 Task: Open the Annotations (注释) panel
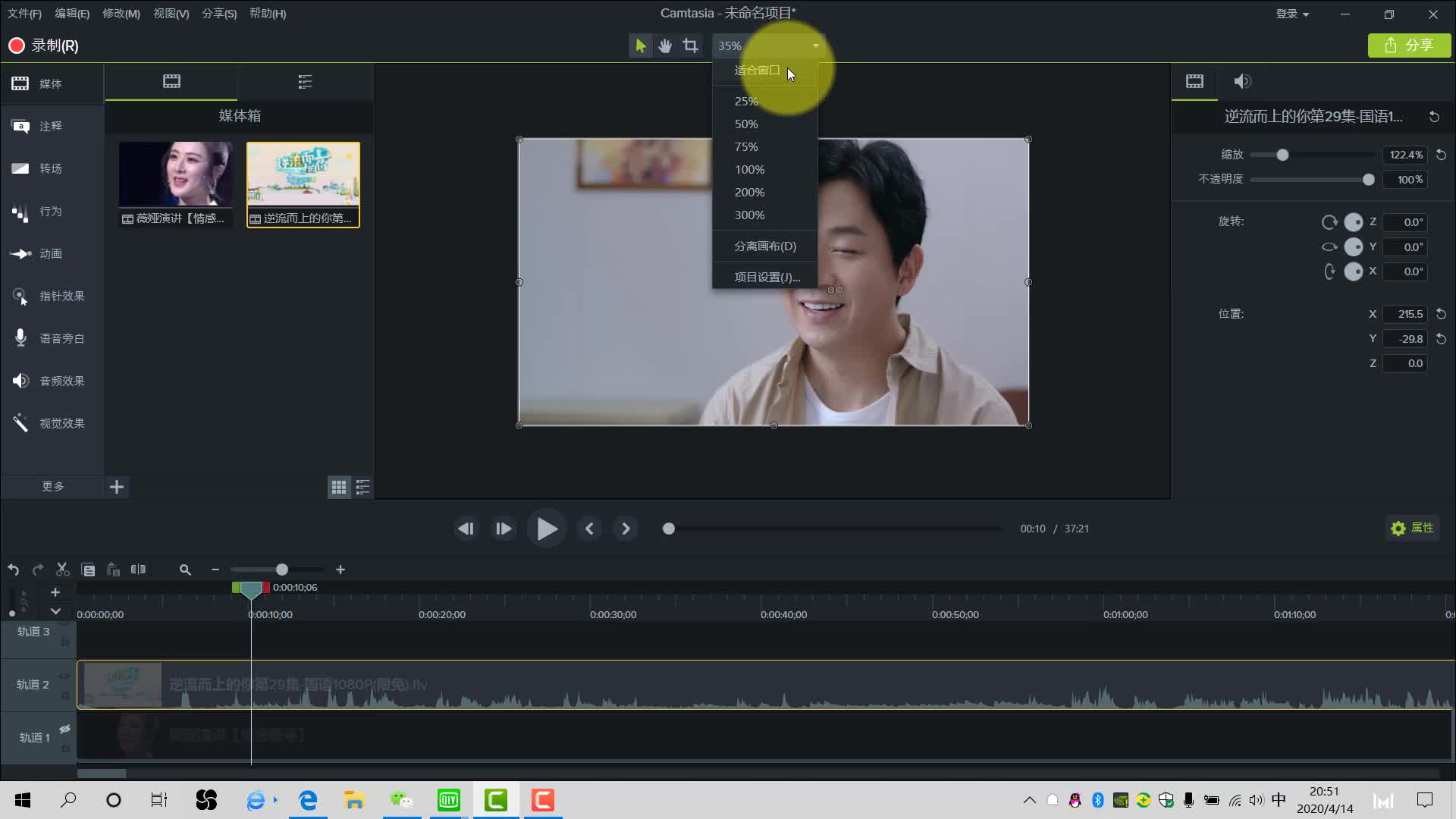51,126
